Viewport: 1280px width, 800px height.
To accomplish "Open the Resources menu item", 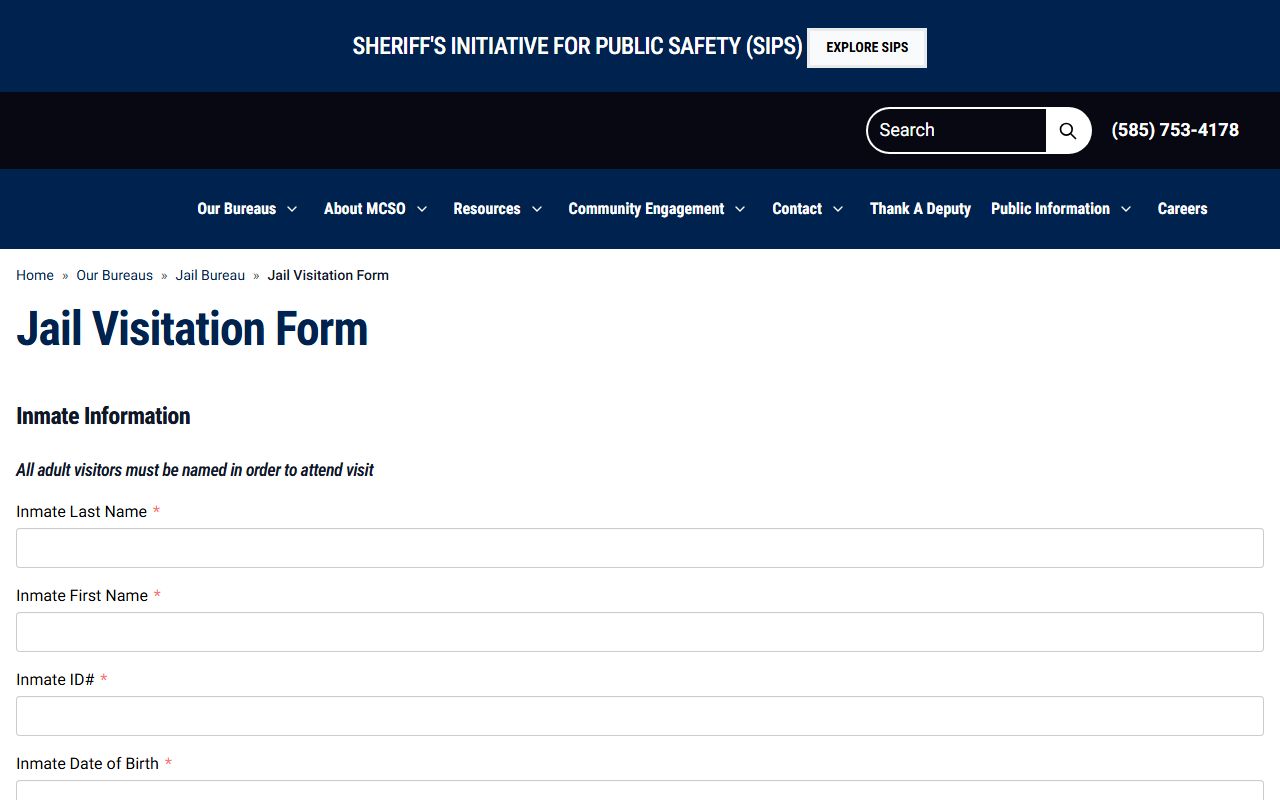I will click(487, 209).
